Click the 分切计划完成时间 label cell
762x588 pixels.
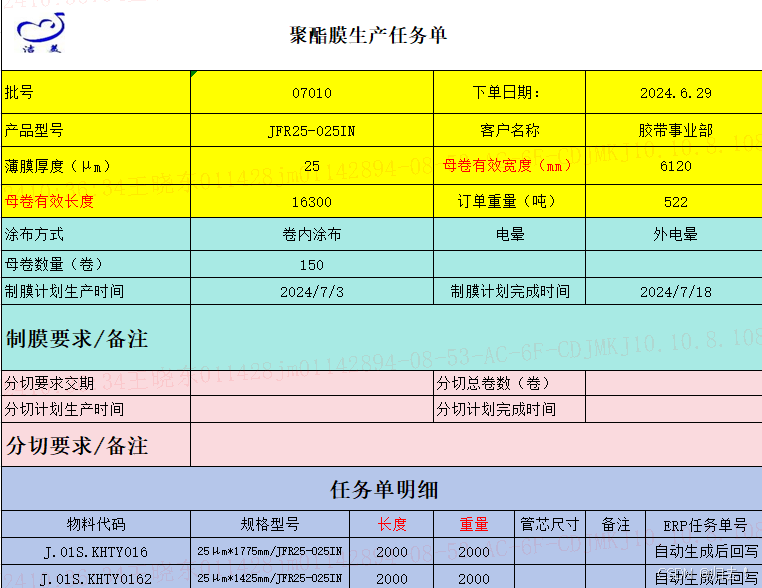[509, 409]
